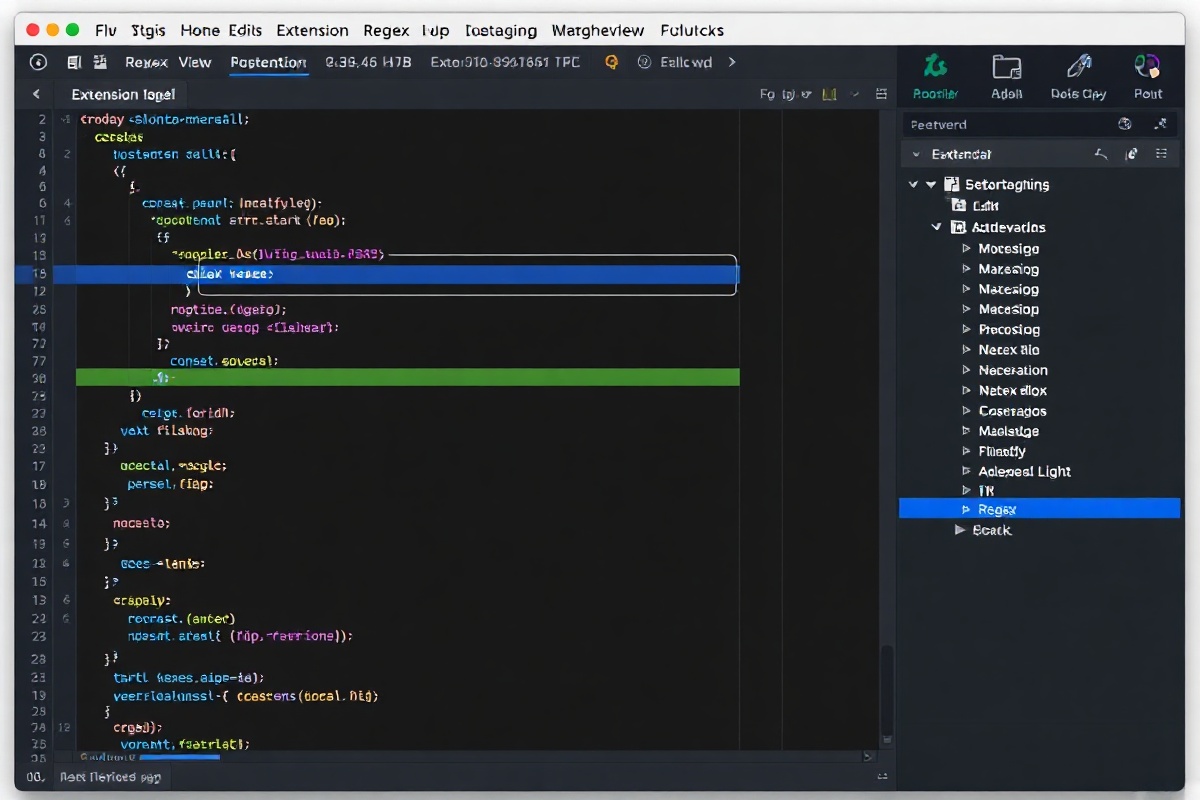This screenshot has height=800, width=1200.
Task: Open the Pout icon in the top right
Action: click(x=1147, y=67)
